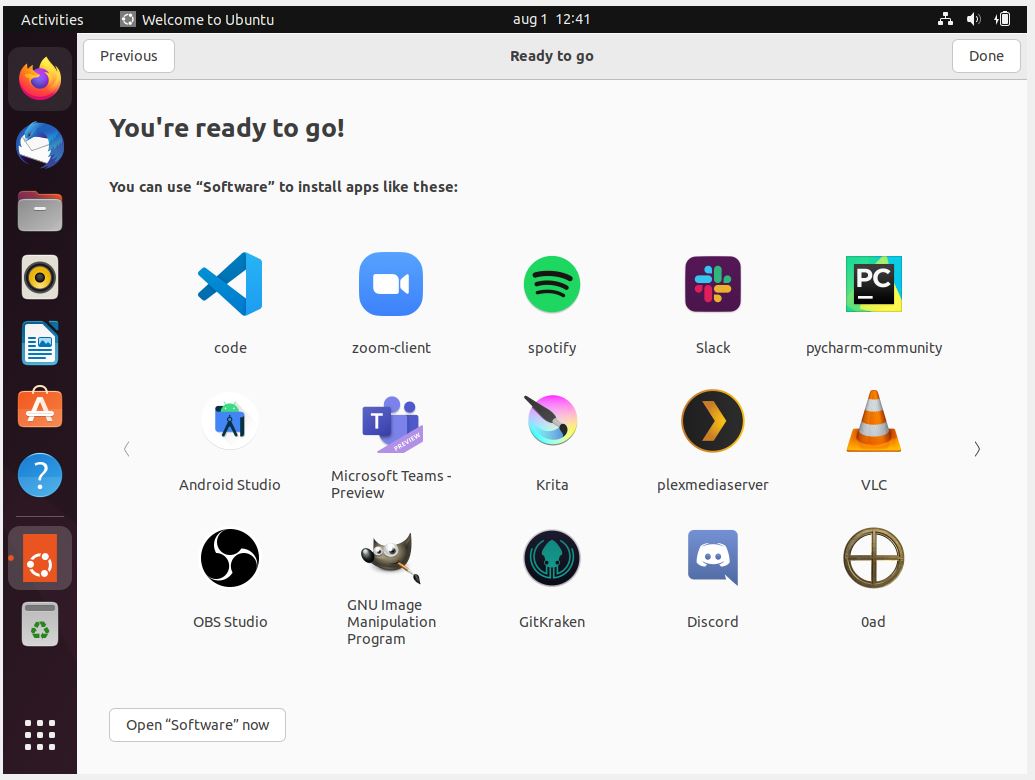
Task: Select the zoom-client app icon
Action: [391, 284]
